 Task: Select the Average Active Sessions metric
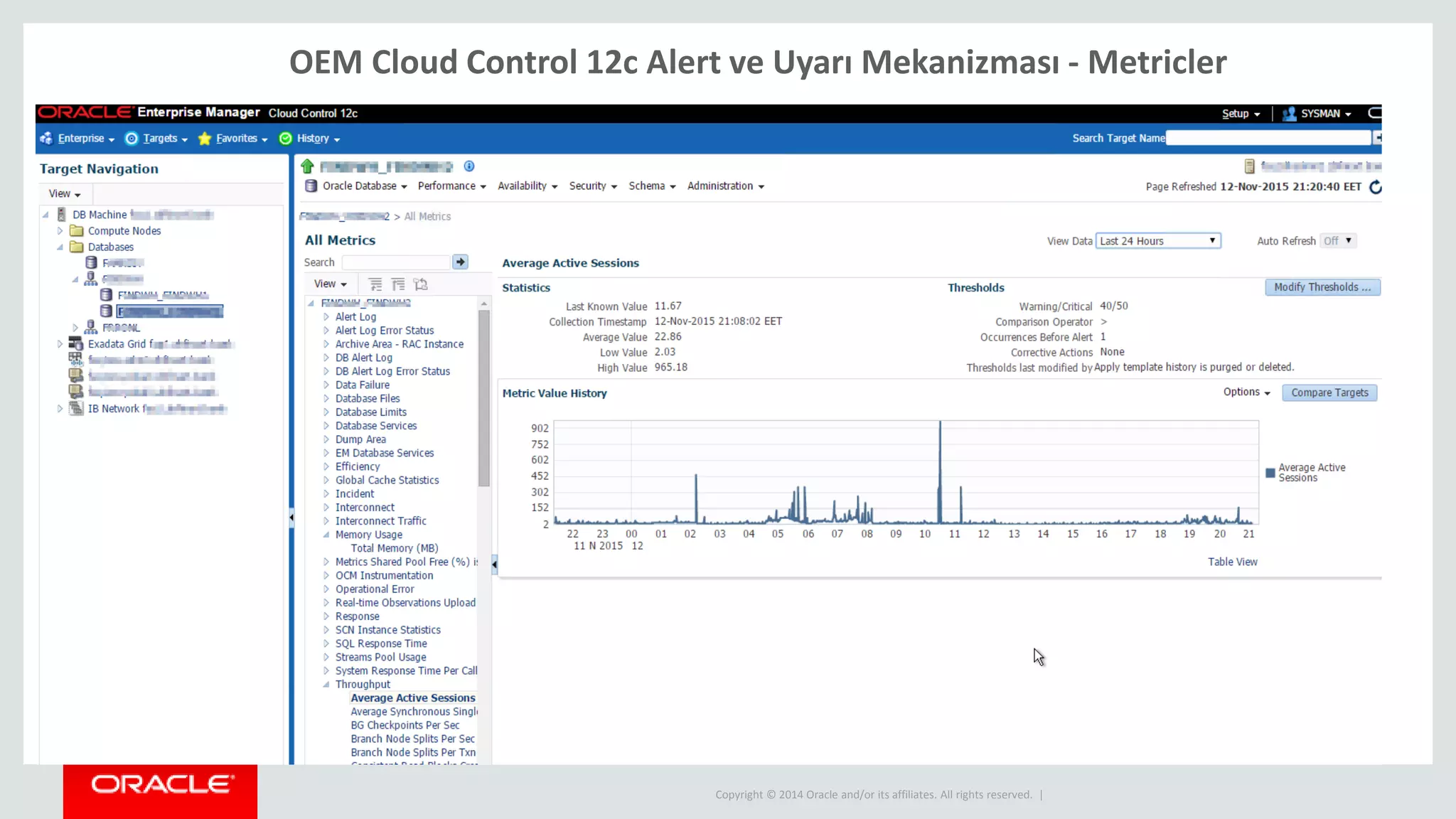coord(413,698)
